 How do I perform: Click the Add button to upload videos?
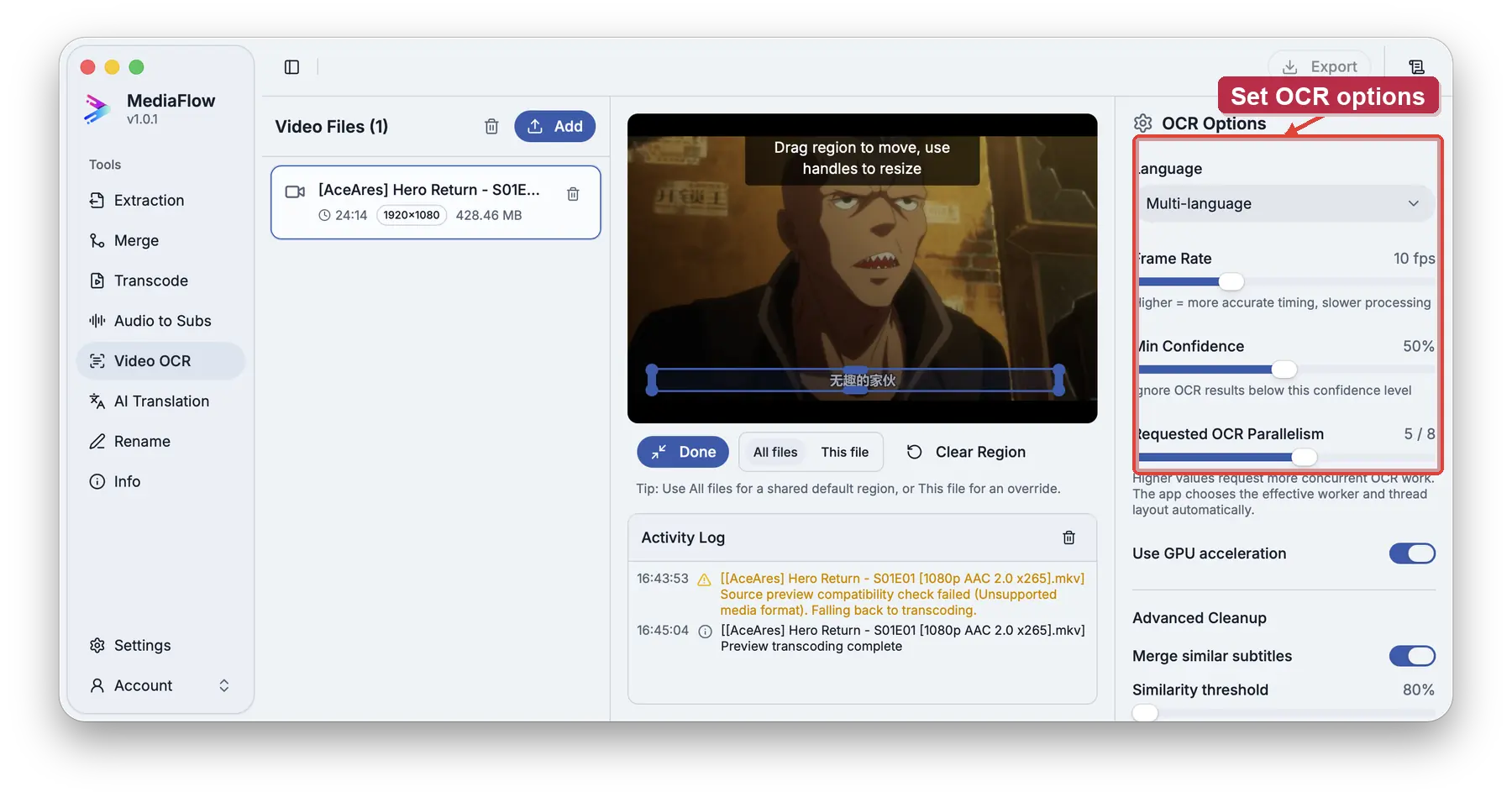tap(554, 126)
